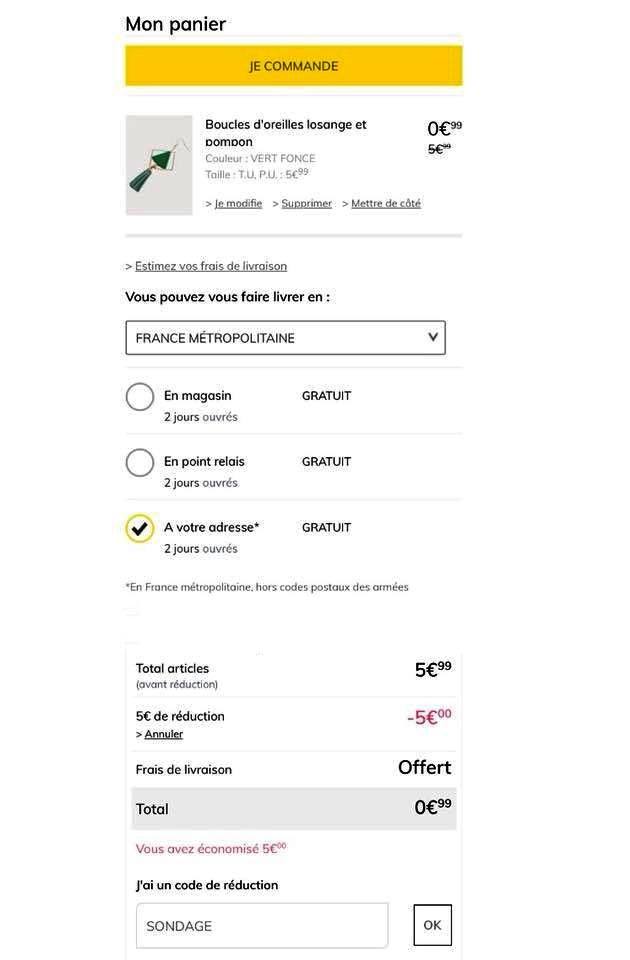630x960 pixels.
Task: Open the green earrings product thumbnail
Action: [159, 165]
